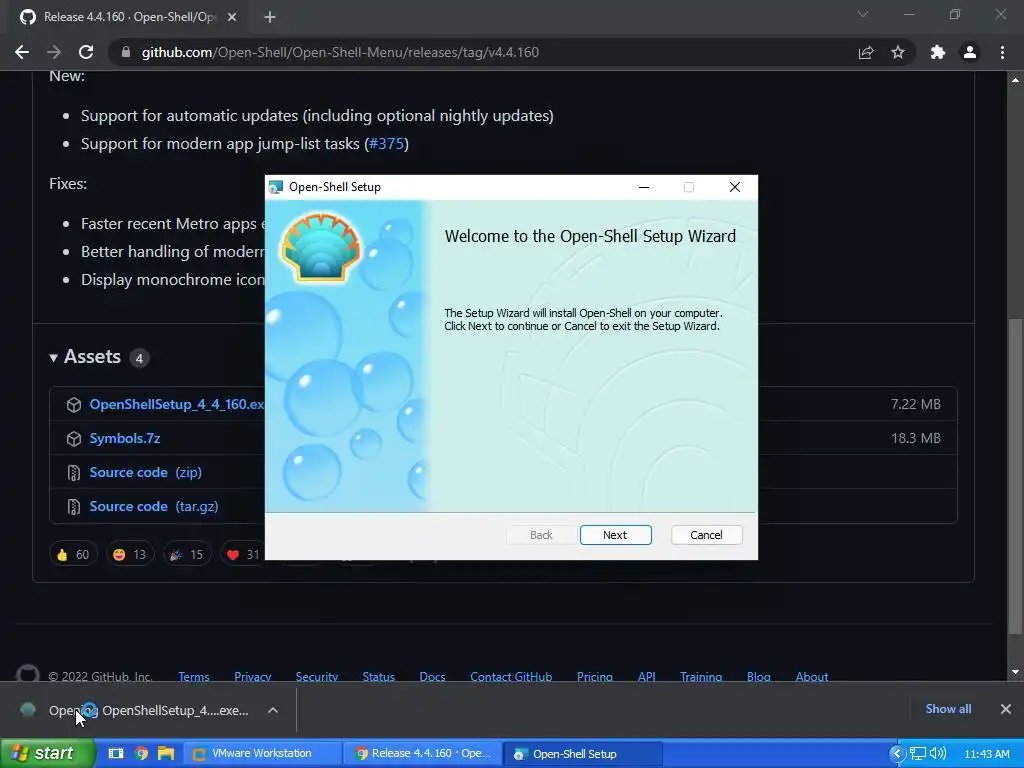Screen dimensions: 1024x768
Task: Switch to Open-Shell Setup taskbar button
Action: [584, 754]
